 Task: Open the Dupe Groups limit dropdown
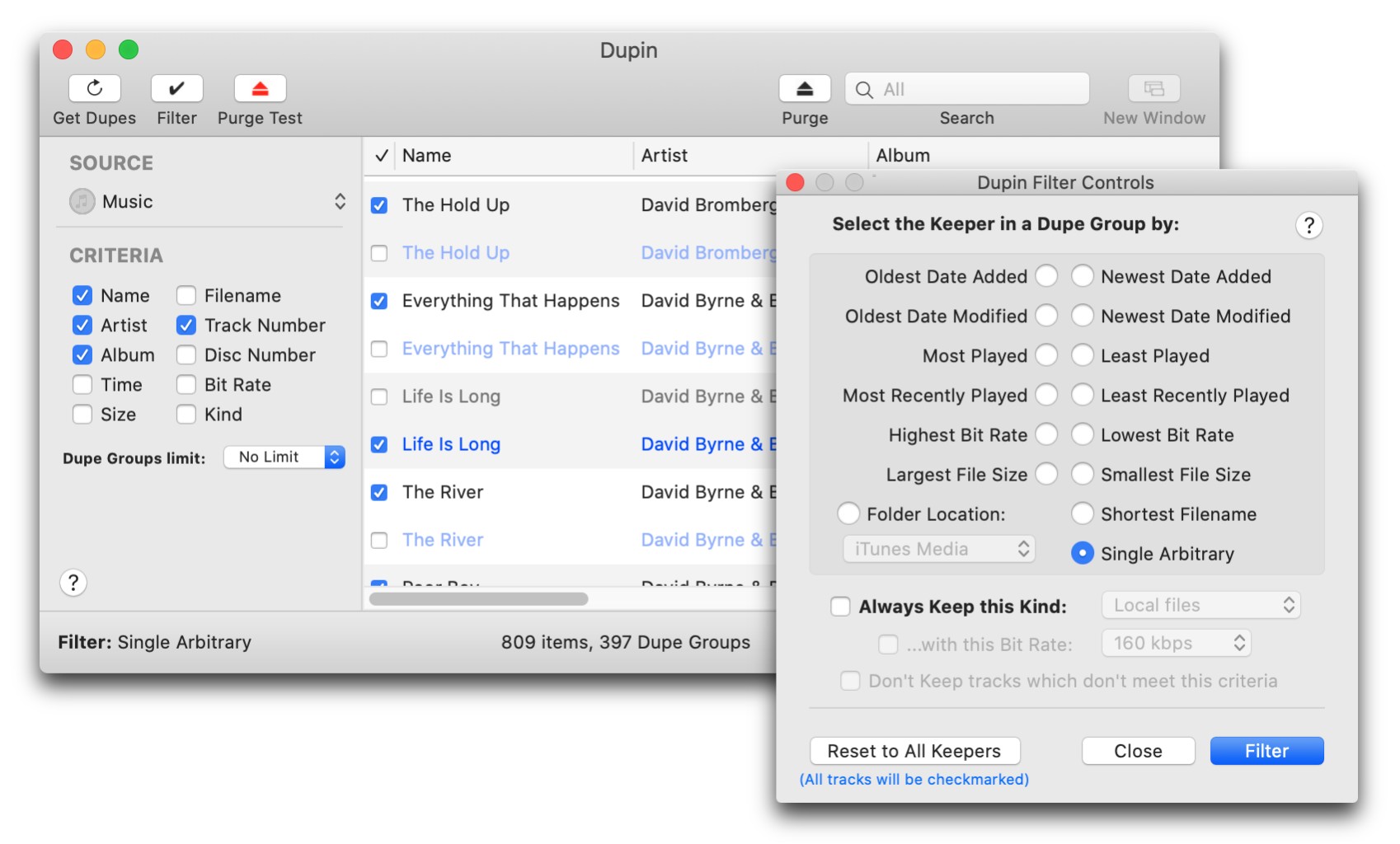coord(284,457)
